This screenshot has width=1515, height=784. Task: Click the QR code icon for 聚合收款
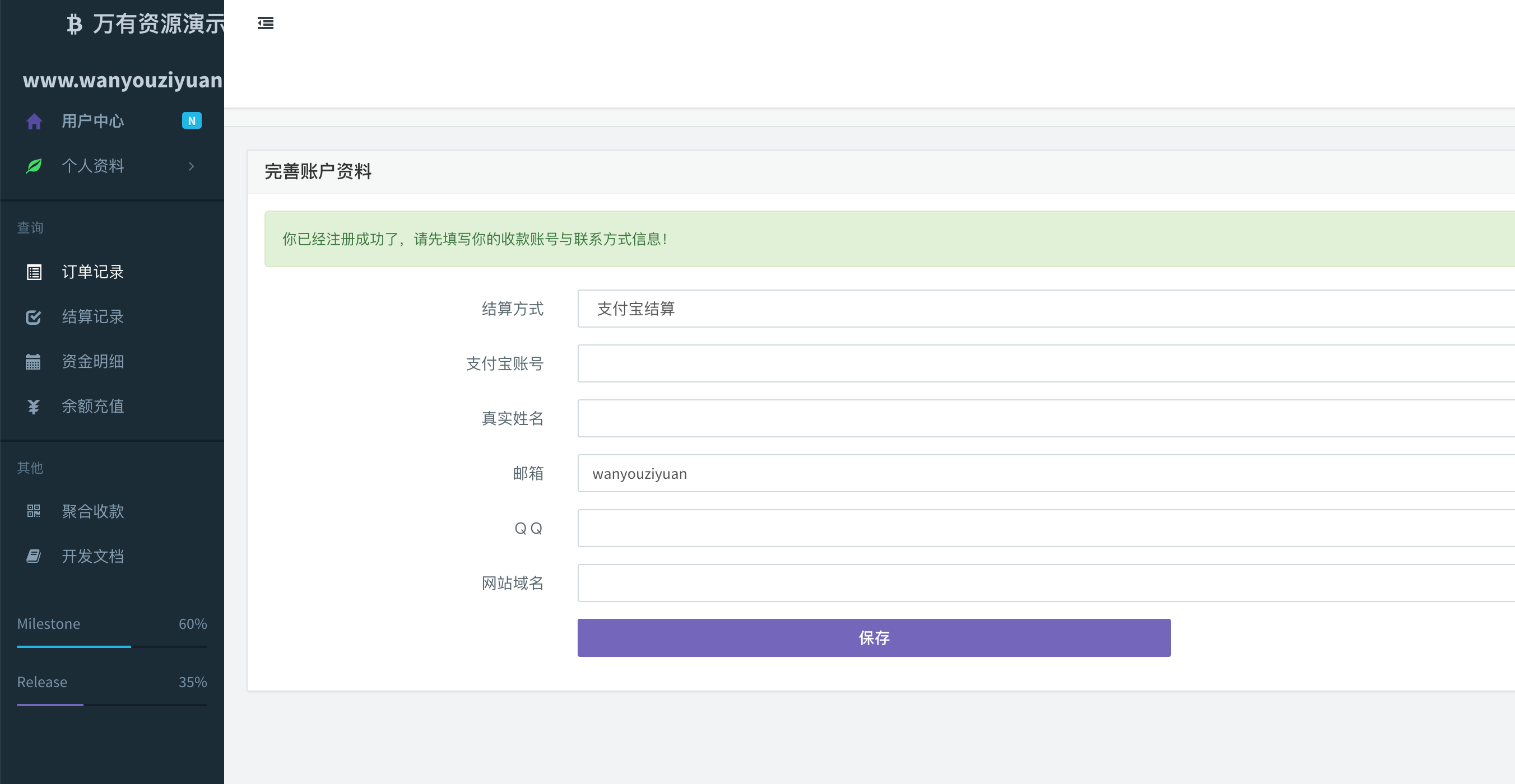pyautogui.click(x=34, y=511)
